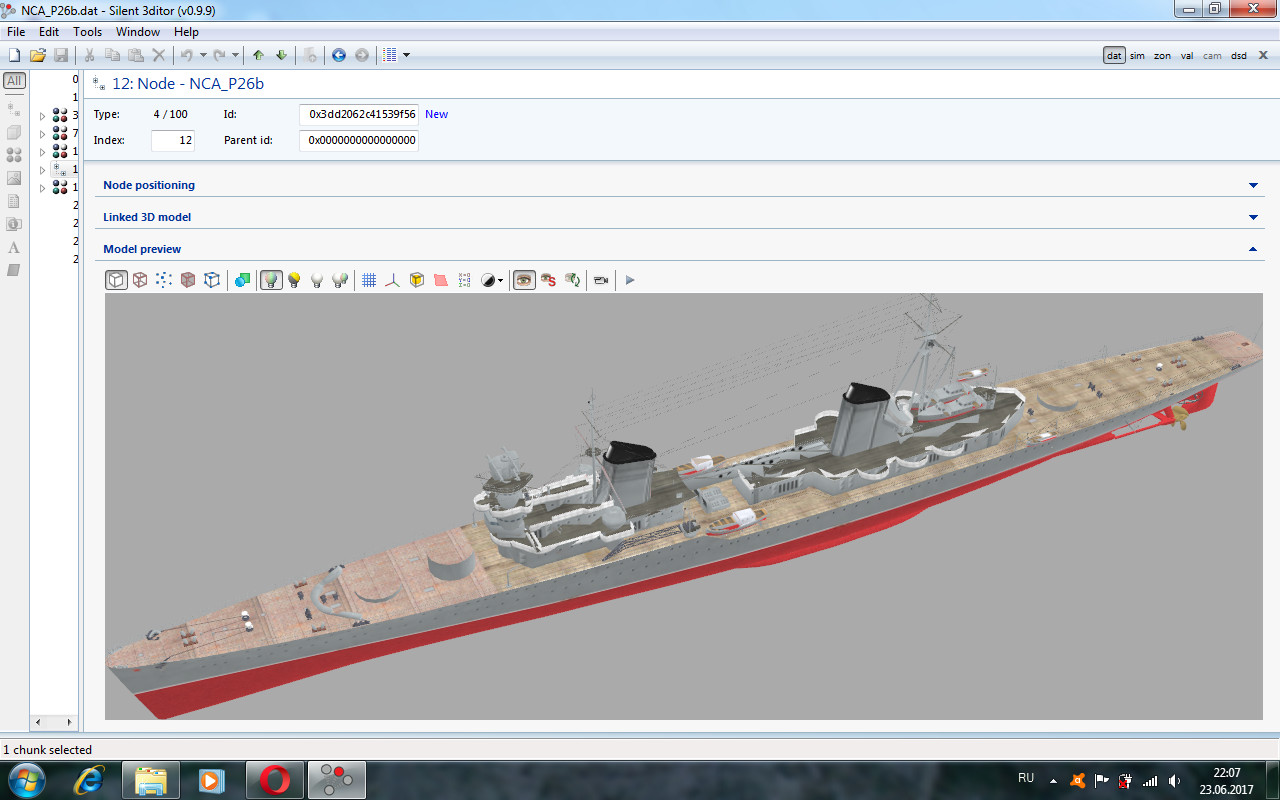The image size is (1280, 800).
Task: Enable wireframe render mode in preview toolbar
Action: click(x=140, y=281)
